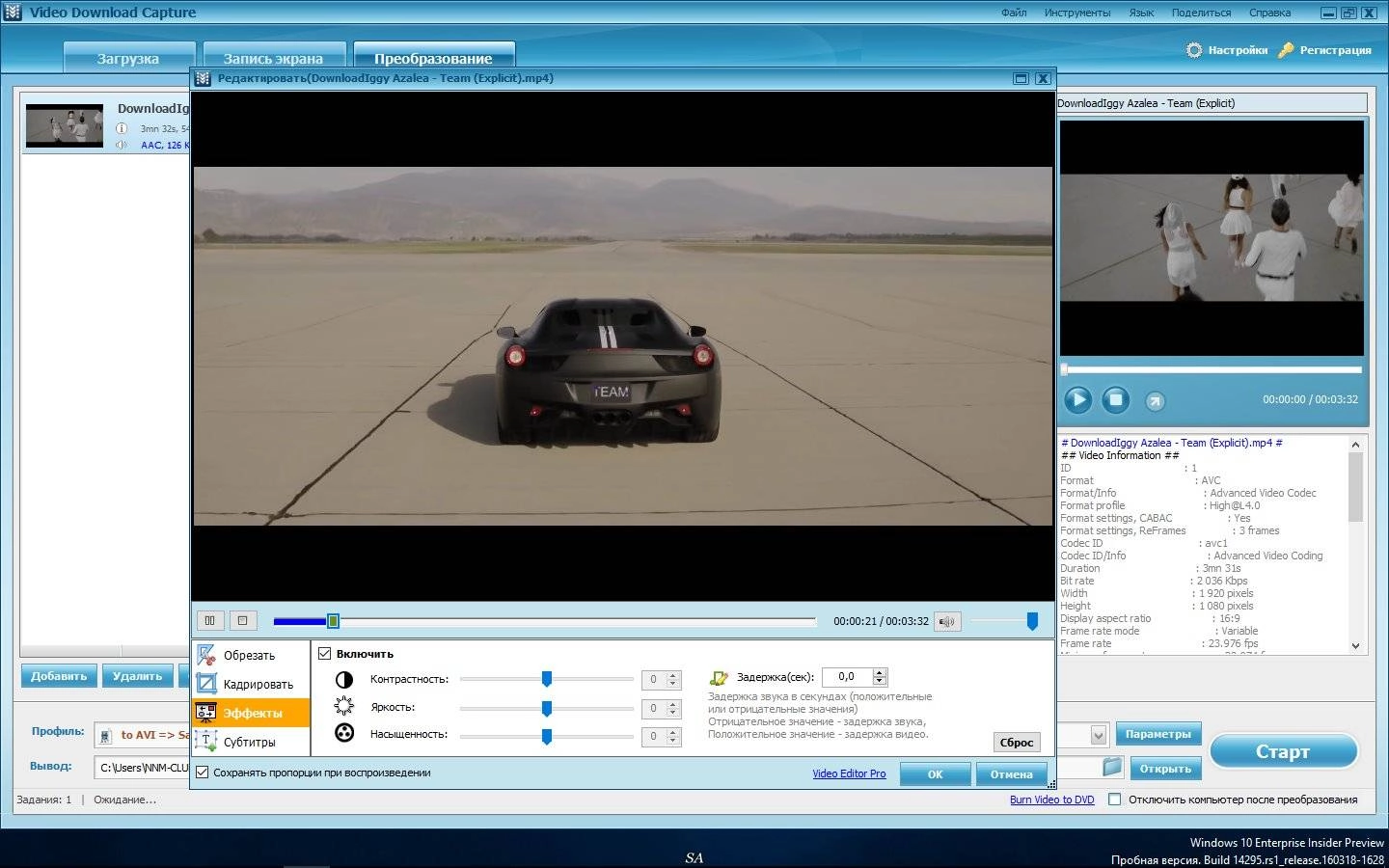This screenshot has height=868, width=1389.
Task: Start conversion with the Старт button
Action: tap(1283, 751)
